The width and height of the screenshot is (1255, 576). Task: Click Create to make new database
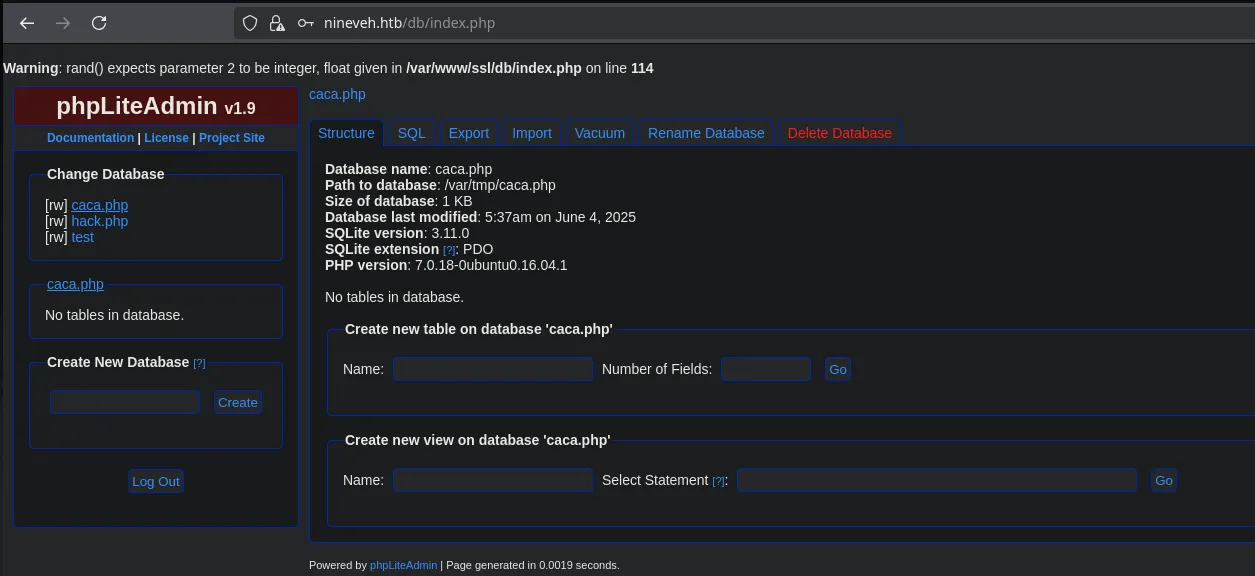[x=238, y=402]
